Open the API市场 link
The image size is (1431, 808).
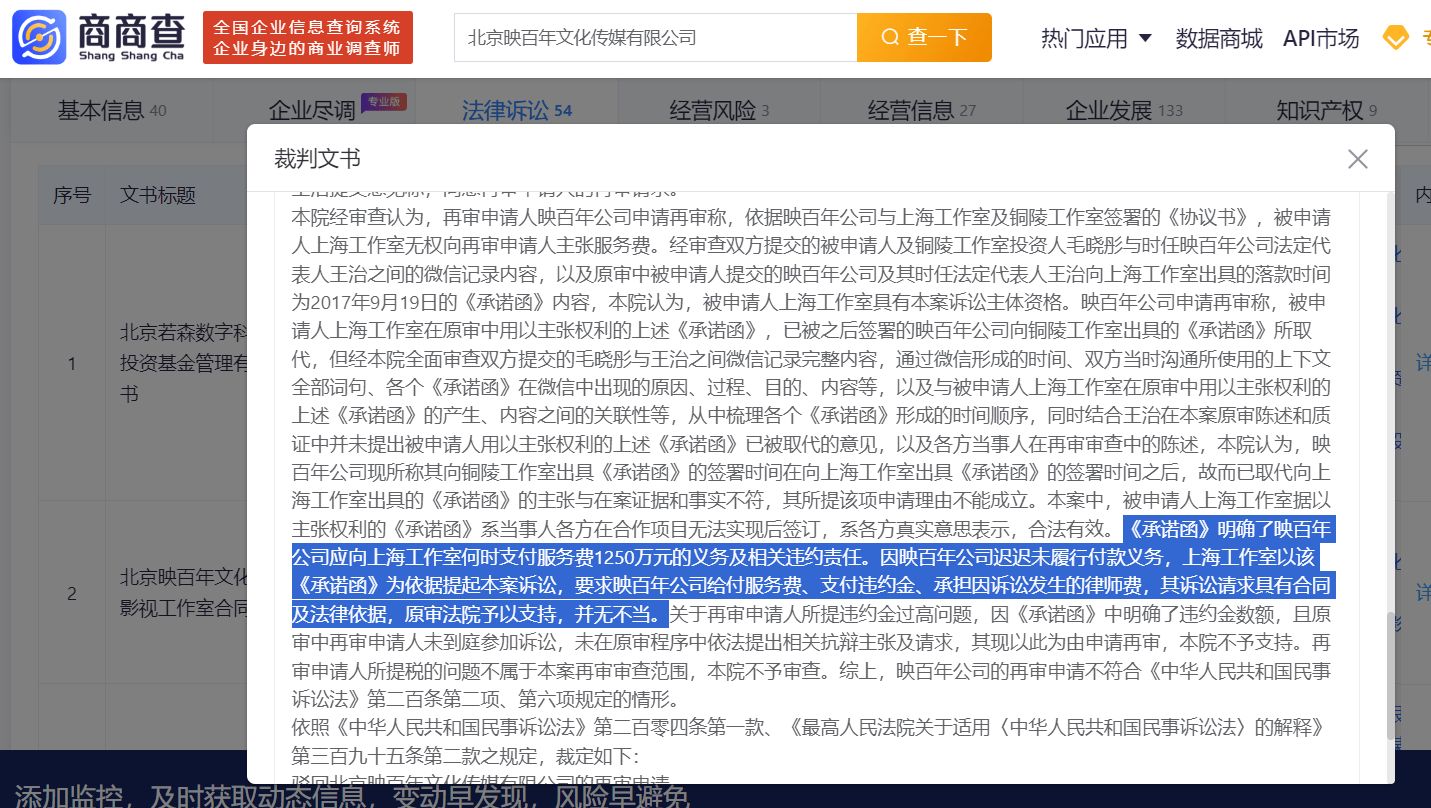1321,38
